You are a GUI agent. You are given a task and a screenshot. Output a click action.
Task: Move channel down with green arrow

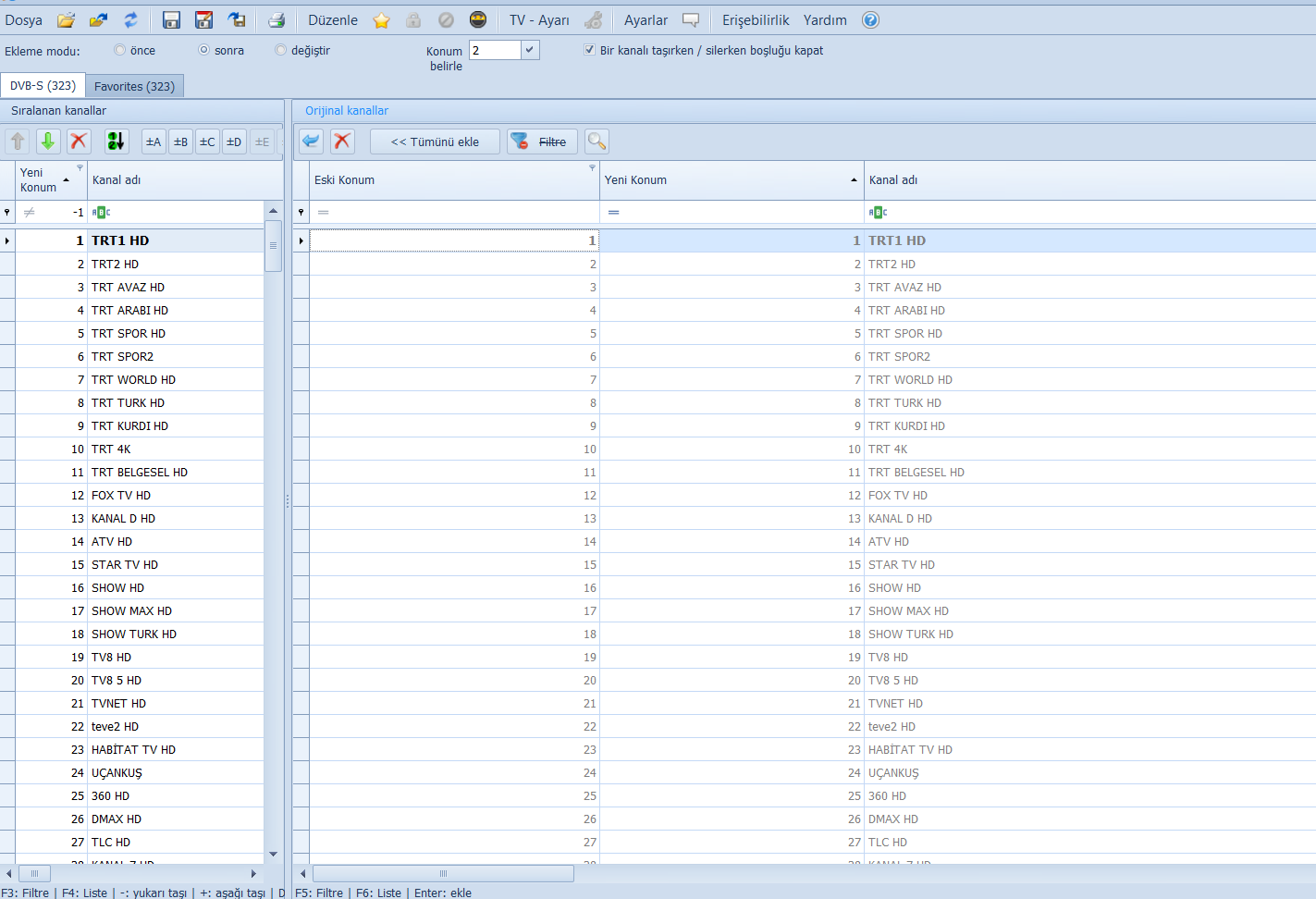(48, 142)
